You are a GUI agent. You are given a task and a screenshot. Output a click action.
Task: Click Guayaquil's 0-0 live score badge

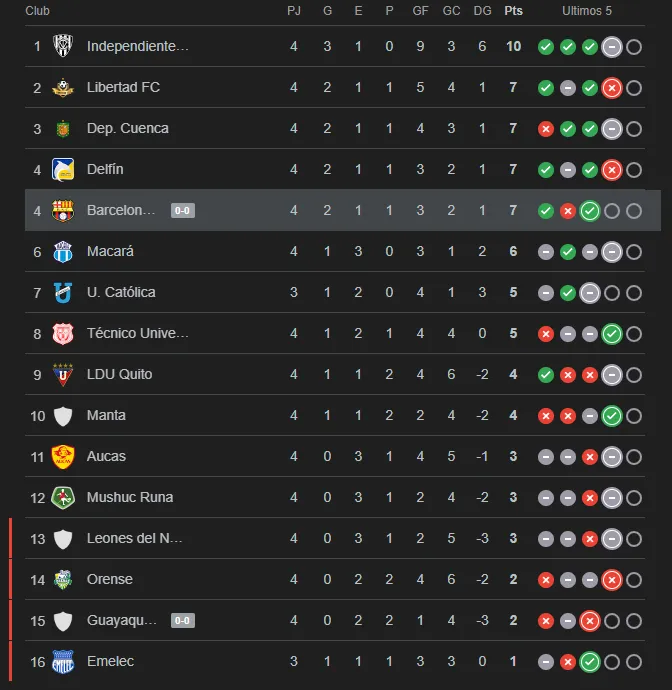pos(182,620)
